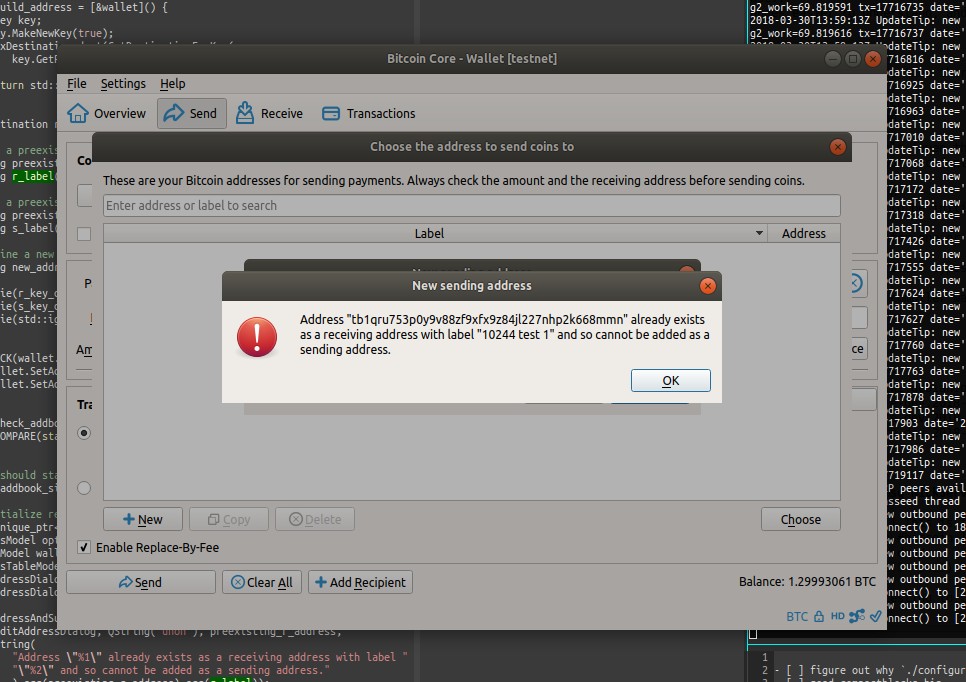Open the File menu
This screenshot has width=966, height=682.
coord(76,84)
